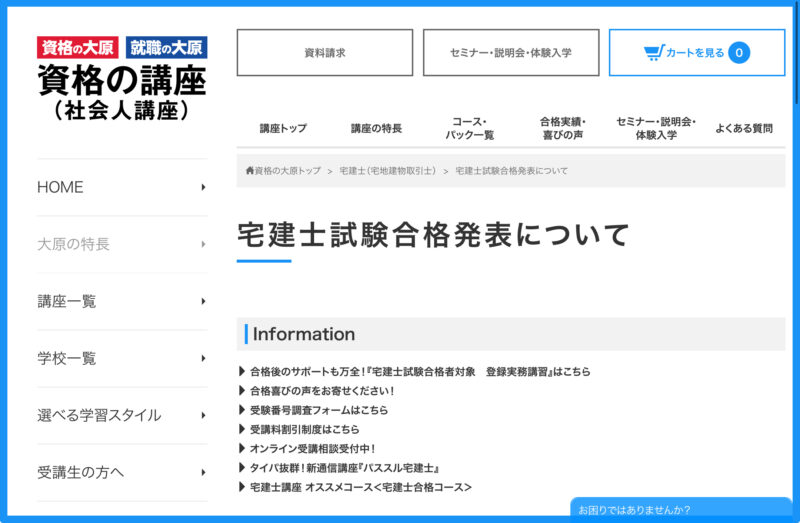This screenshot has width=800, height=523.
Task: Expand the HOME sidebar arrow
Action: 203,187
